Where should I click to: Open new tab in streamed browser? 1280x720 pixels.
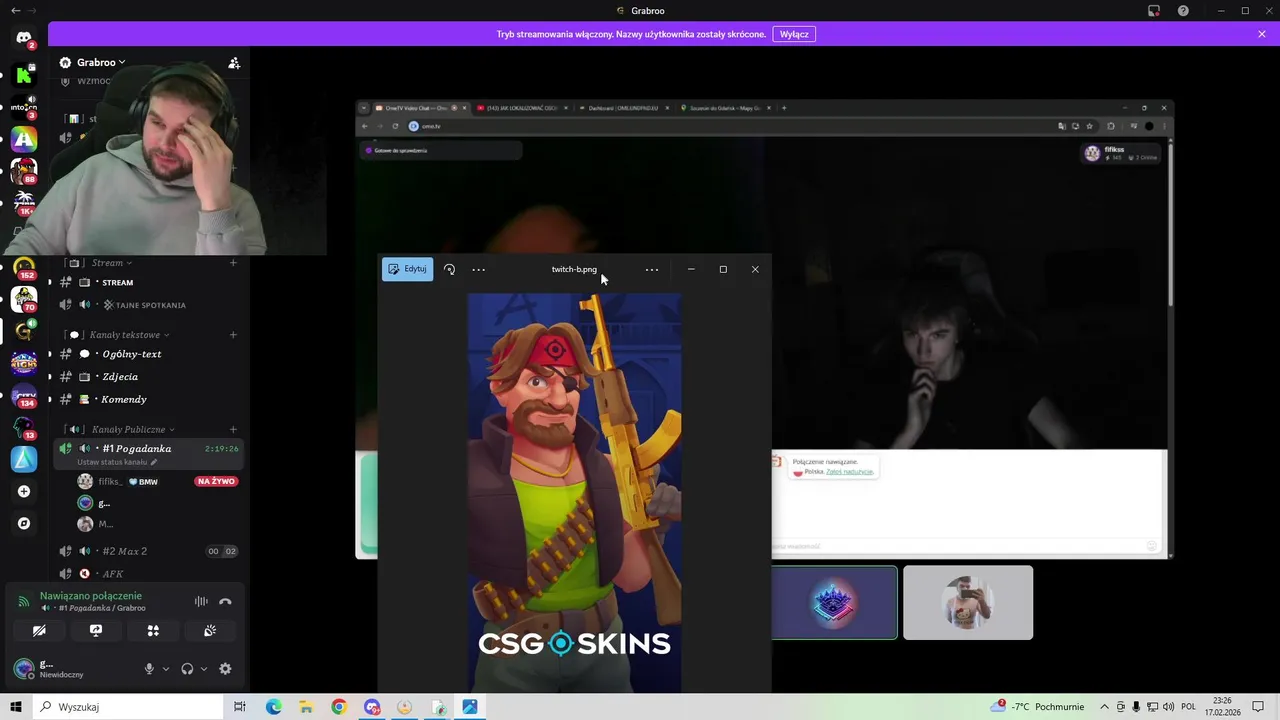[x=784, y=108]
